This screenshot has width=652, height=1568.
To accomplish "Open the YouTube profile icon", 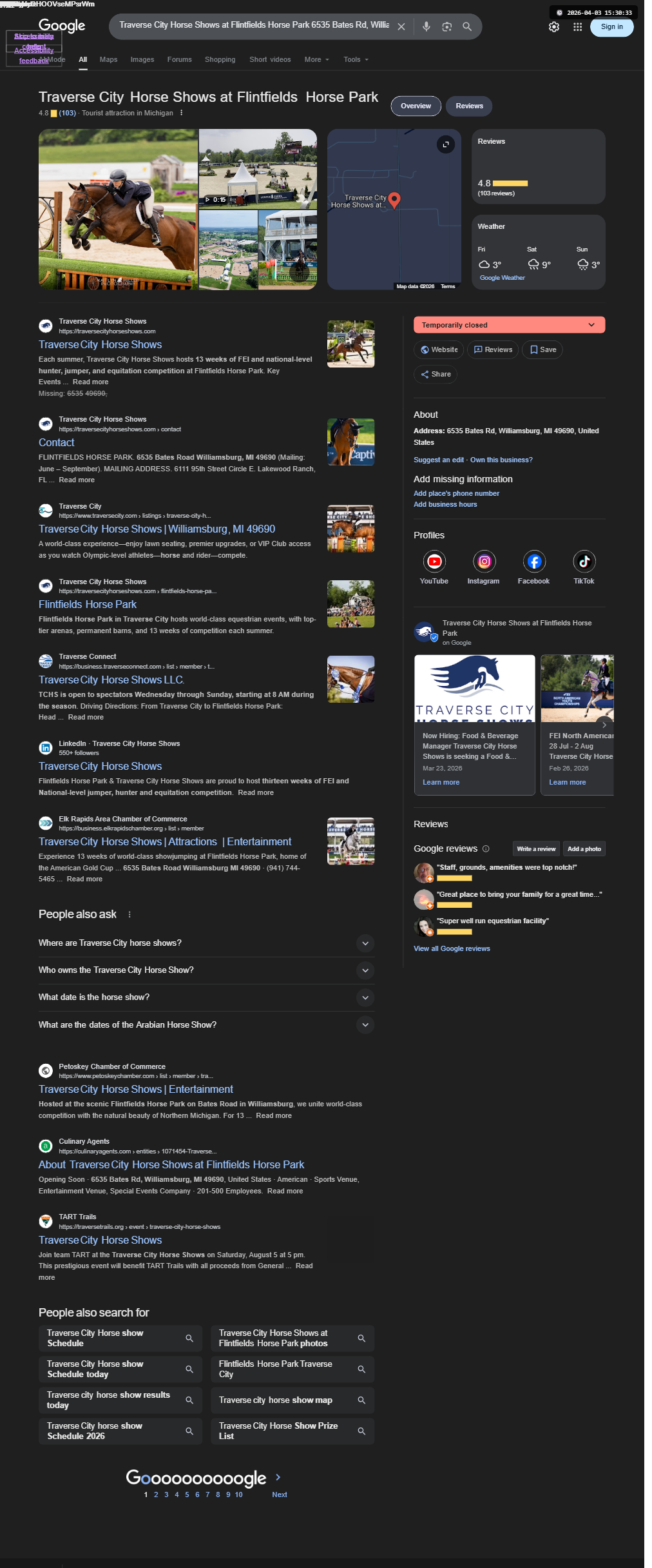I will (x=434, y=562).
